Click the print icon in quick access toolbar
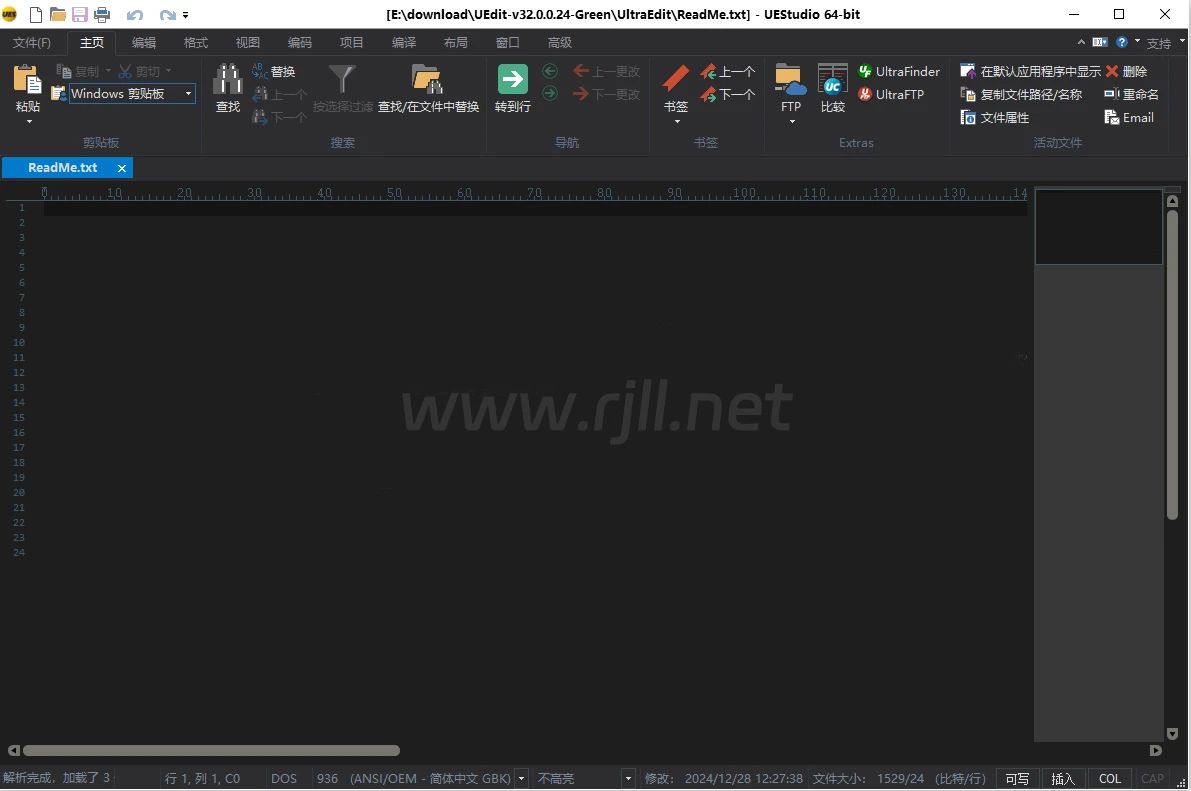 pyautogui.click(x=102, y=15)
